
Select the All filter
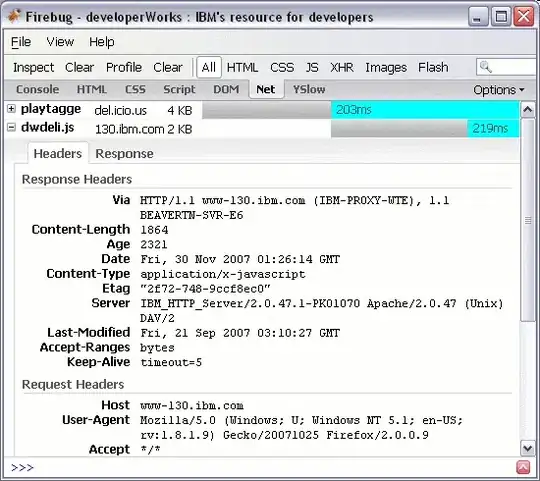209,67
